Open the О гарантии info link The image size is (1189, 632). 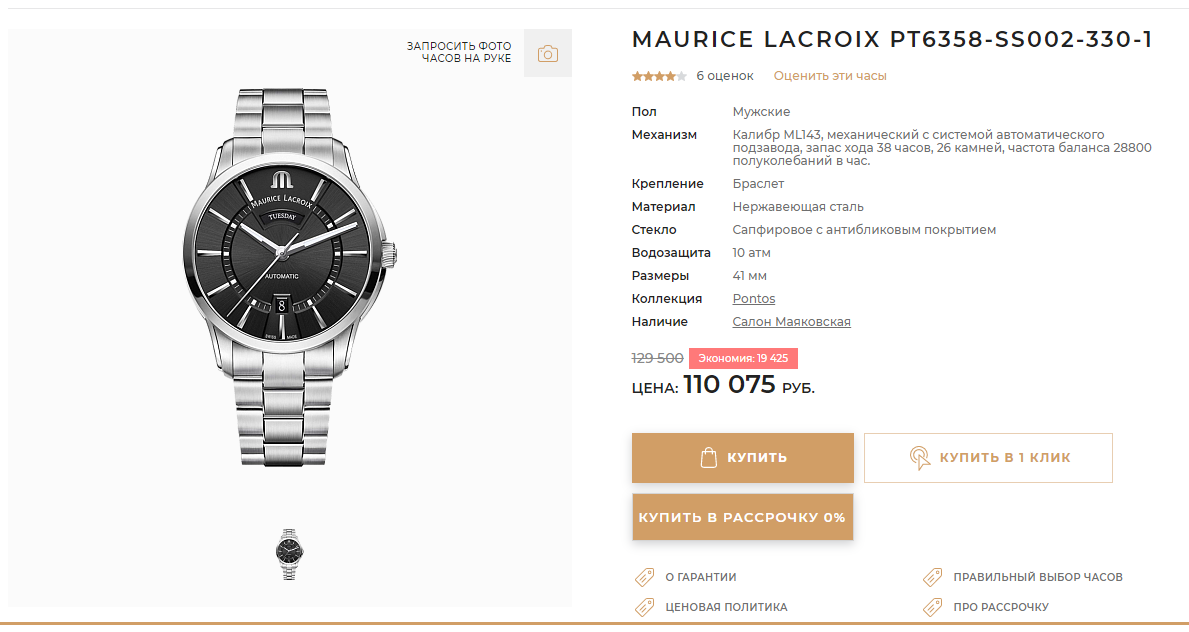tap(701, 577)
